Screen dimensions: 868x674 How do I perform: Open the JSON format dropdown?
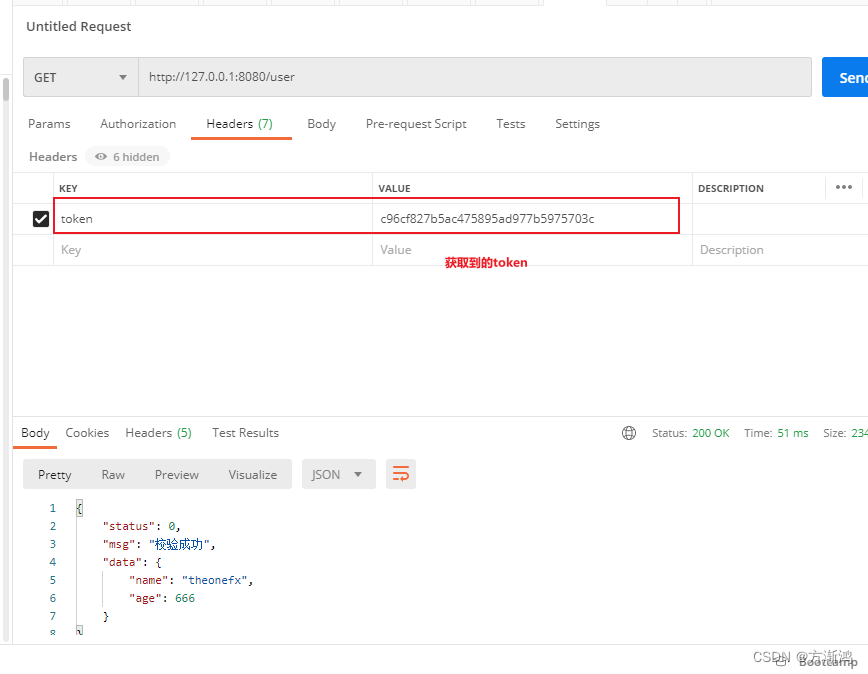coord(338,474)
